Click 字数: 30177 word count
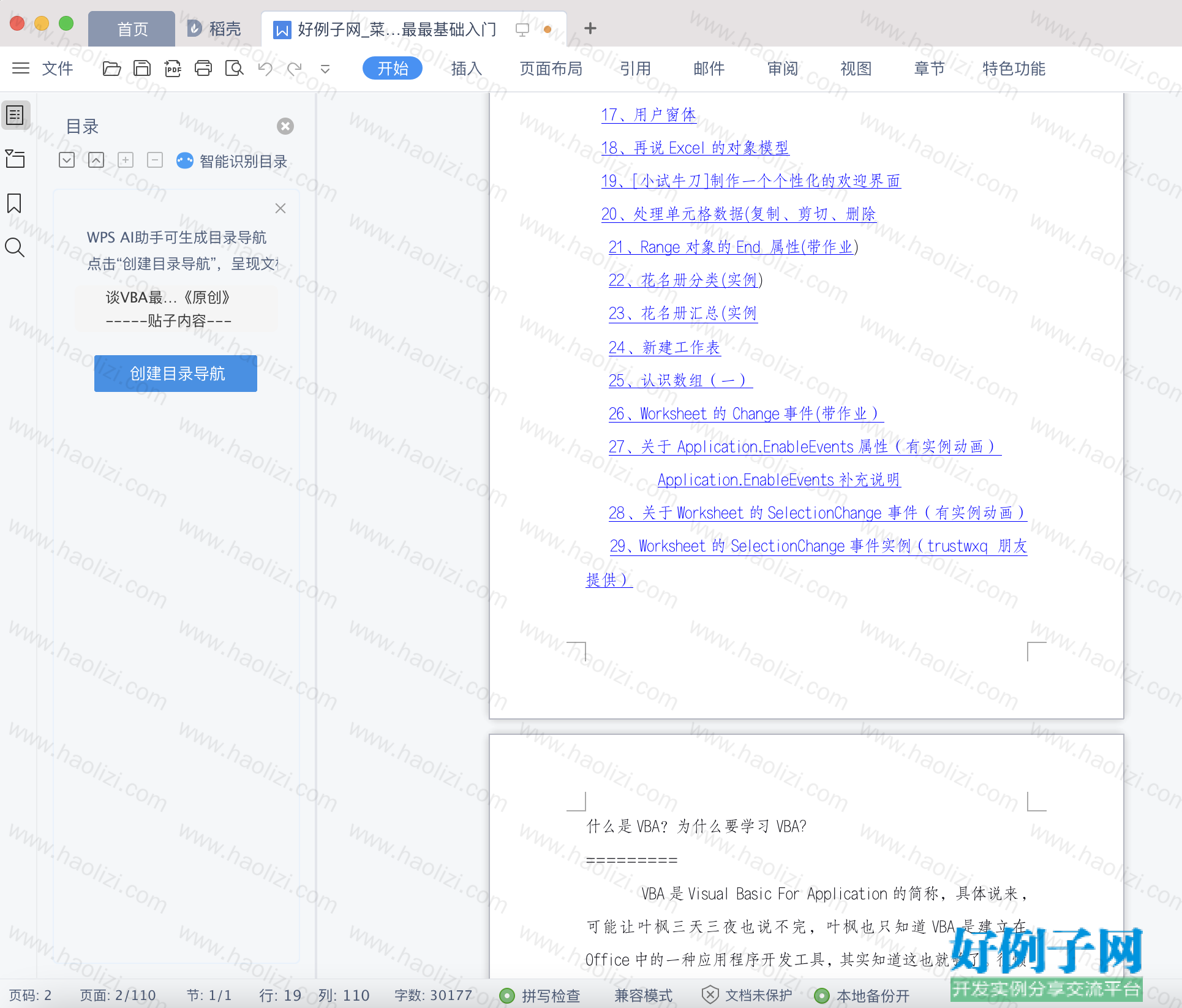This screenshot has height=1008, width=1182. 434,995
